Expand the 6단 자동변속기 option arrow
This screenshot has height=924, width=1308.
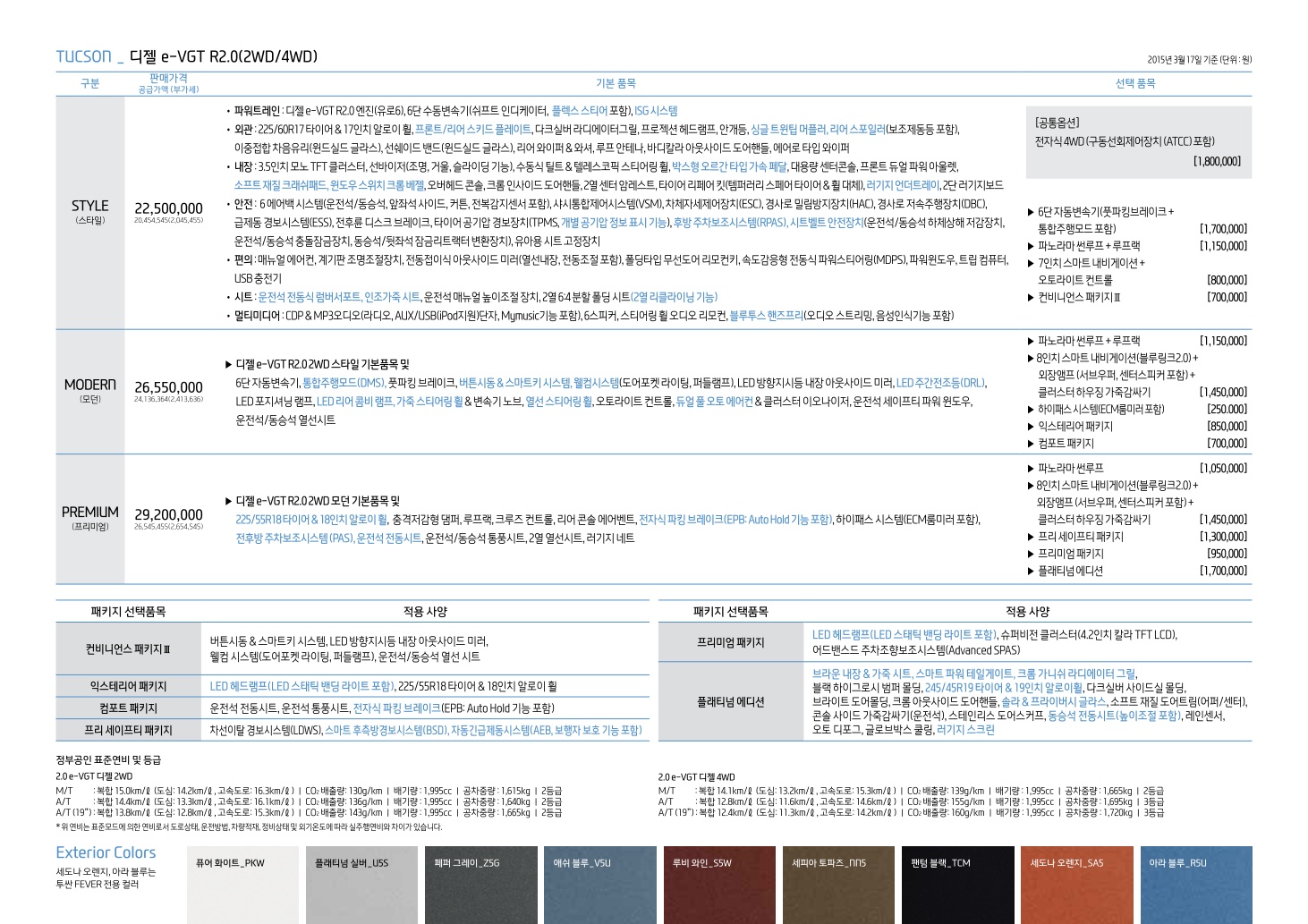coord(1031,212)
